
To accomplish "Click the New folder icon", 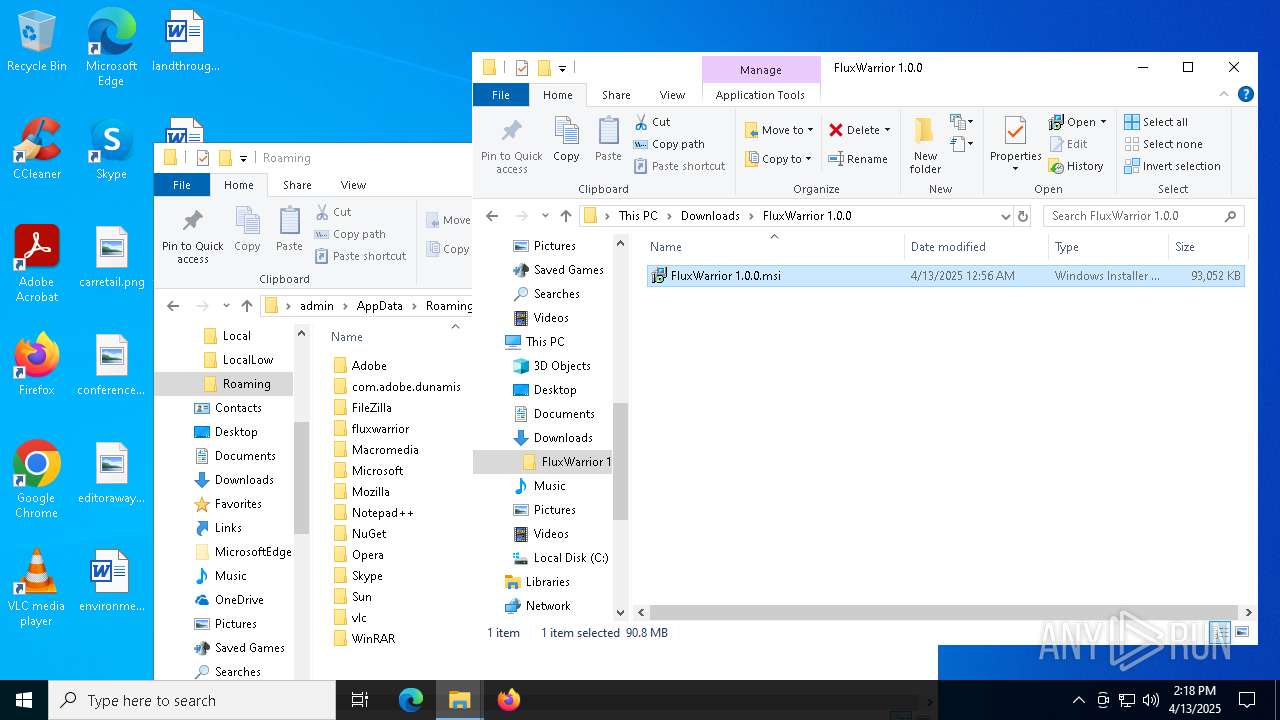I will coord(925,145).
